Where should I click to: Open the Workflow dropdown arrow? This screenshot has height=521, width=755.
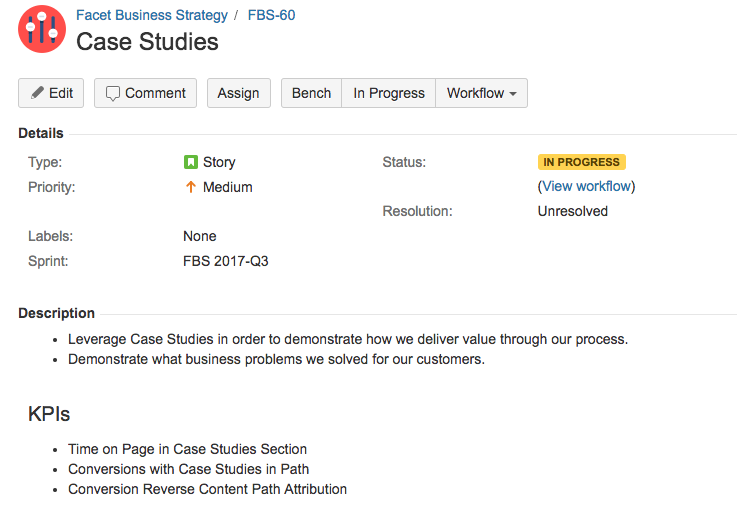513,93
